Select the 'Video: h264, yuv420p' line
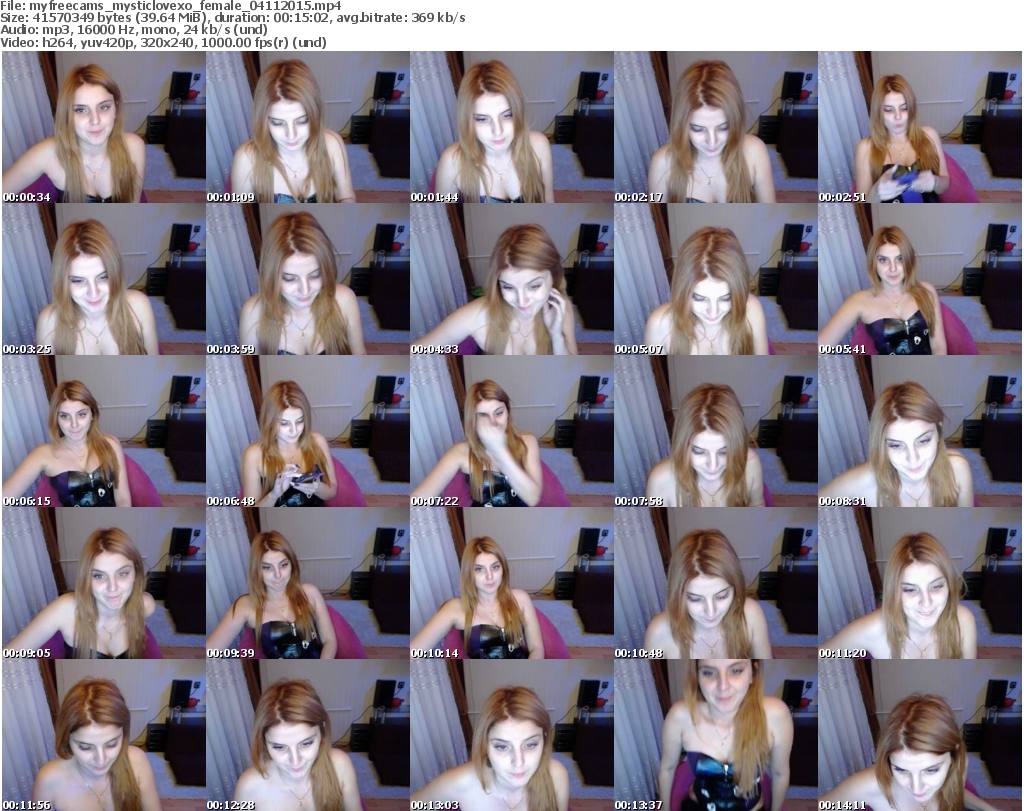The width and height of the screenshot is (1024, 811). click(x=163, y=42)
